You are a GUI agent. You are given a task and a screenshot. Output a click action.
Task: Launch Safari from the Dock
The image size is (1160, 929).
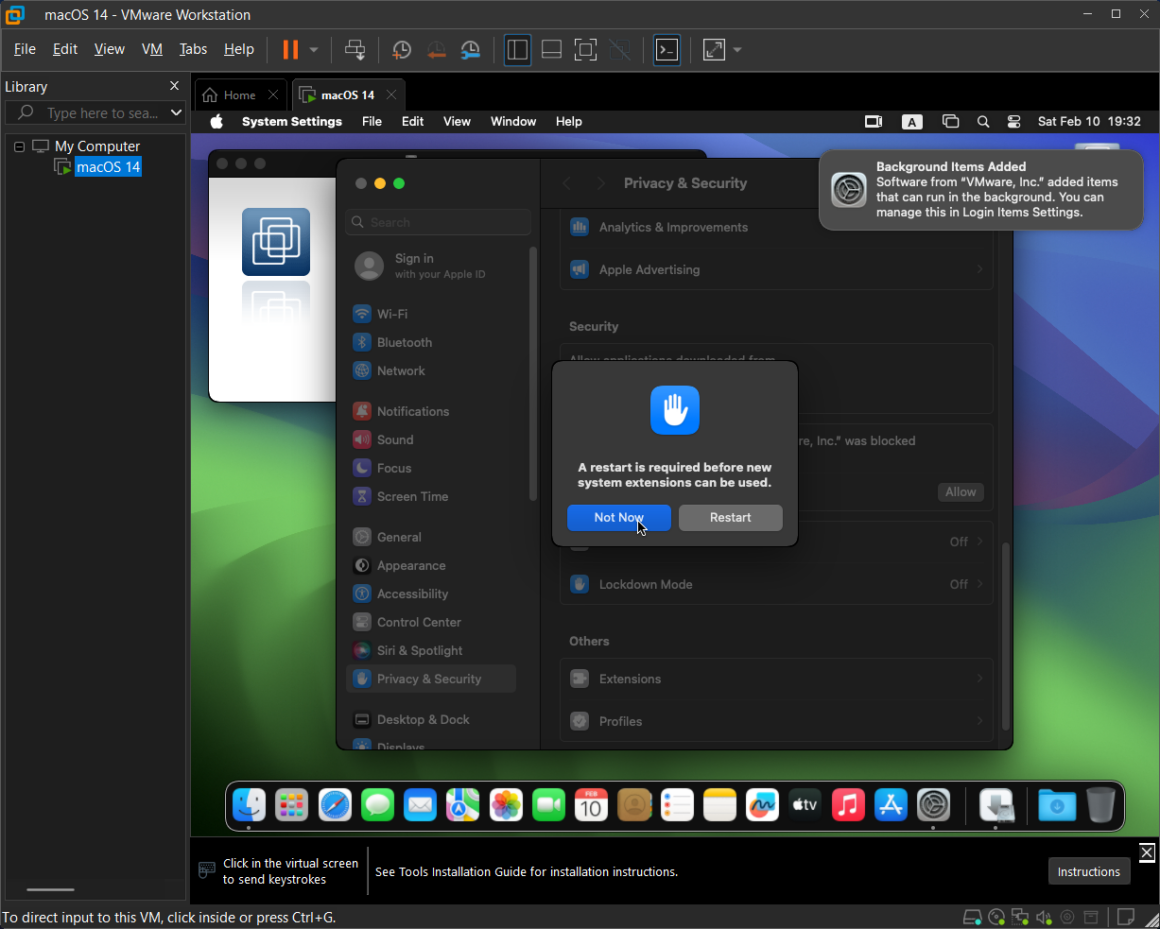334,805
